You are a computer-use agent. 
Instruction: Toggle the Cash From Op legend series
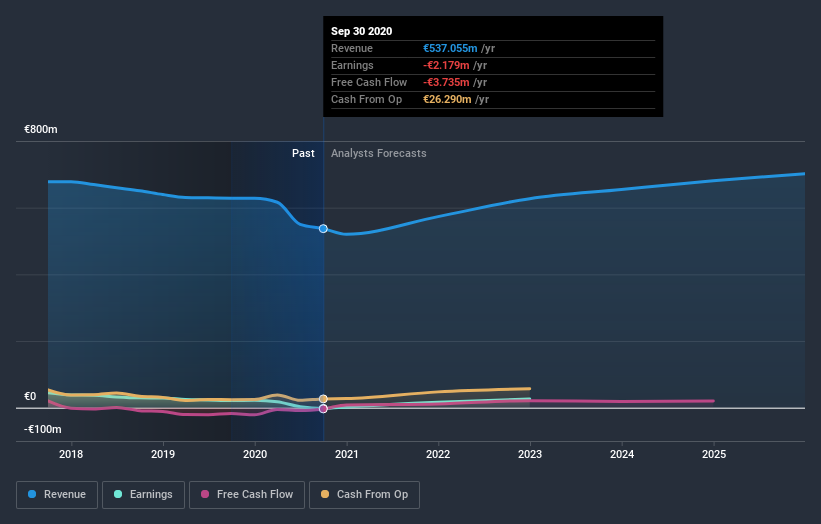coord(364,495)
